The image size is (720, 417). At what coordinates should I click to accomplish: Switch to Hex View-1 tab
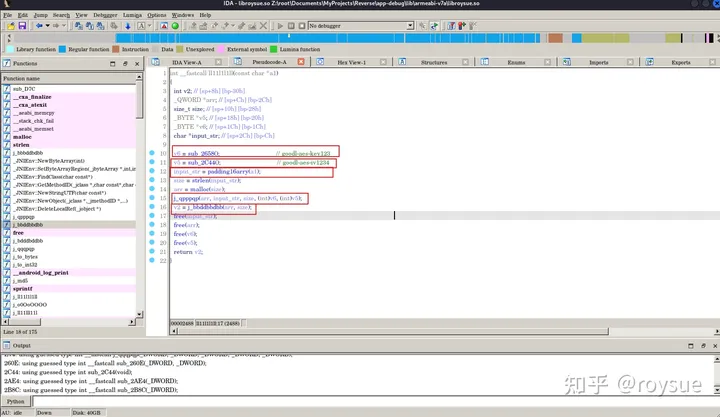351,62
